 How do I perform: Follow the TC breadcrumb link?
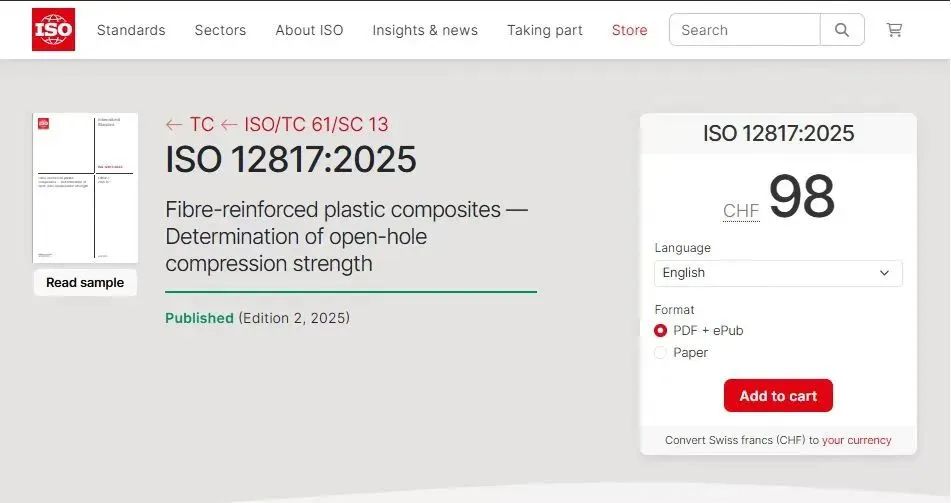click(x=201, y=125)
